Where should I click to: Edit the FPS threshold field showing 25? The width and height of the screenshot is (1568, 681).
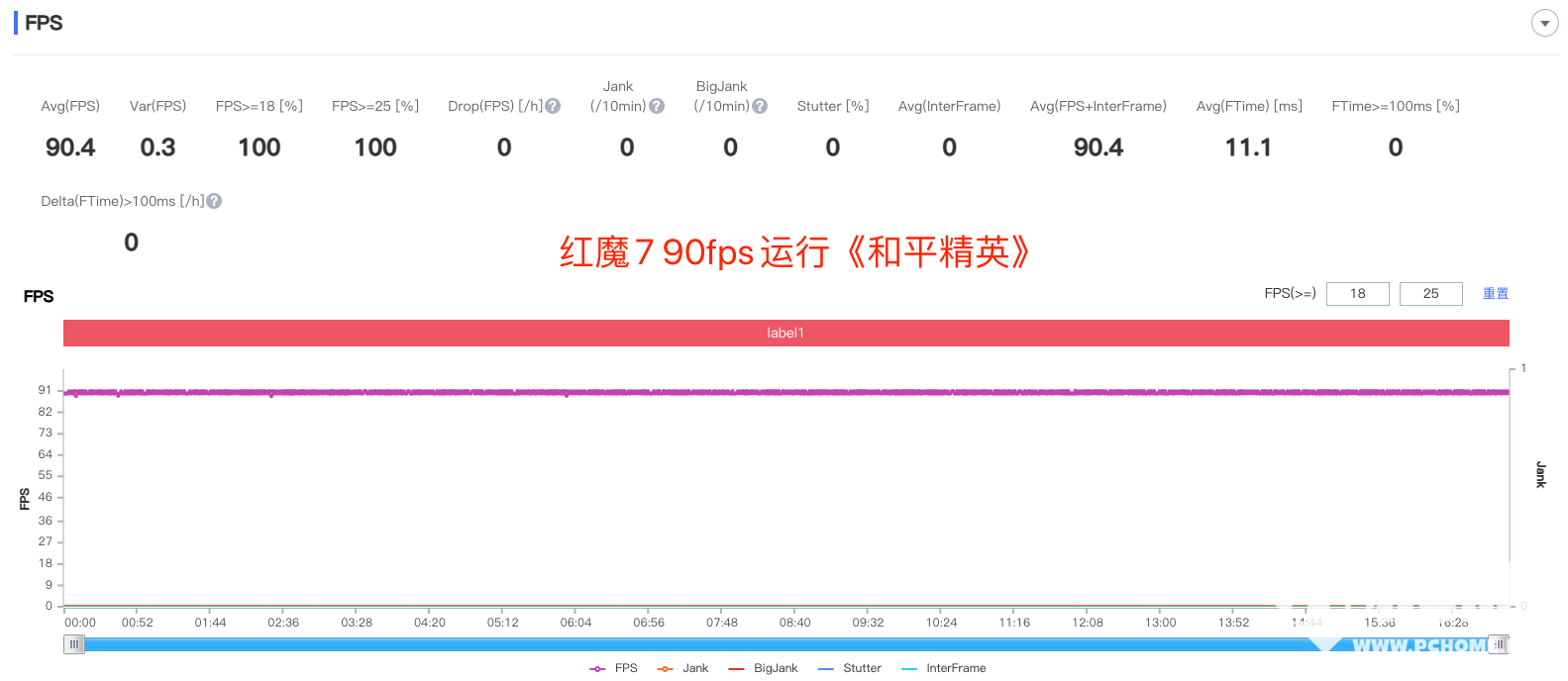coord(1430,294)
